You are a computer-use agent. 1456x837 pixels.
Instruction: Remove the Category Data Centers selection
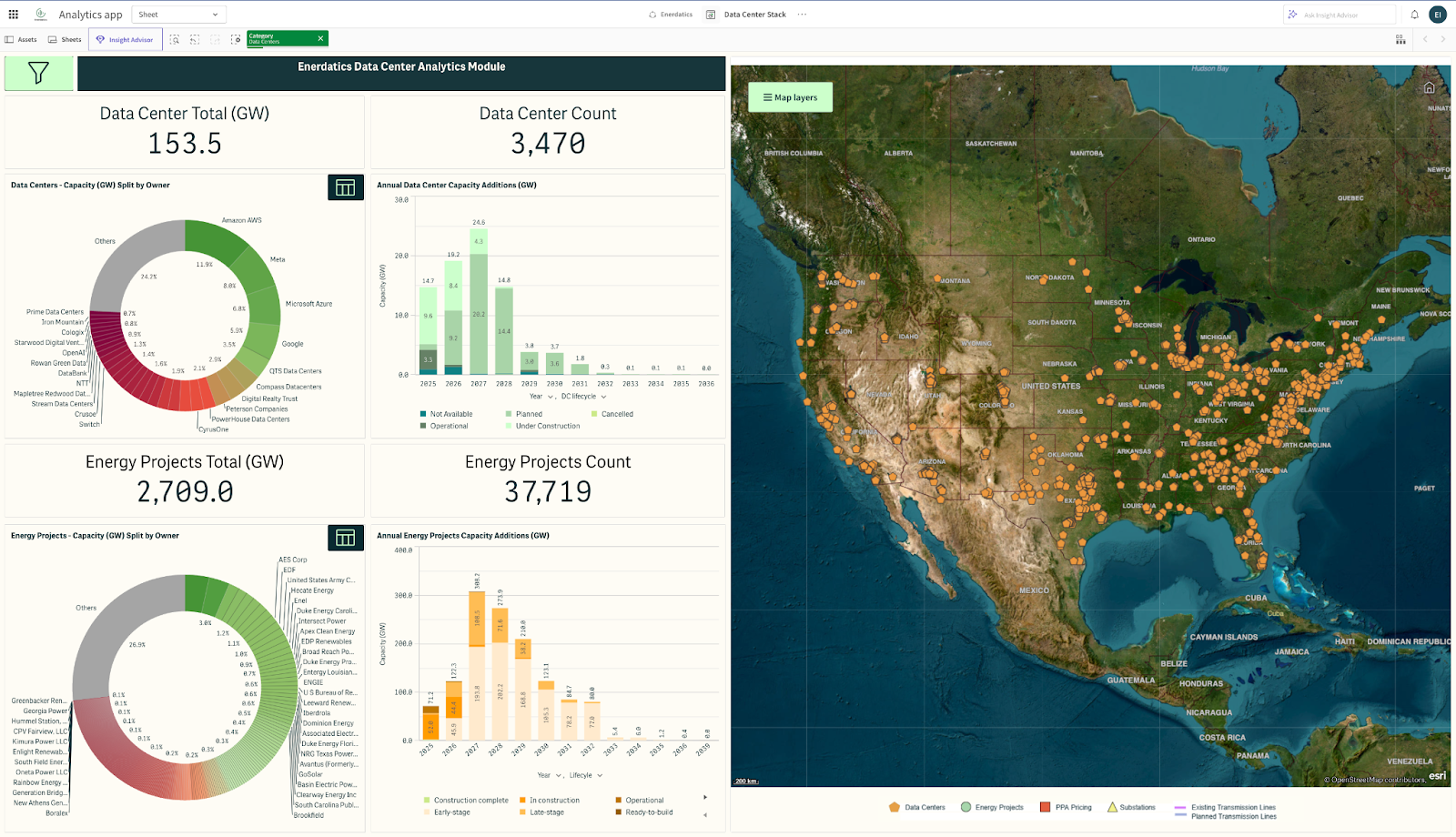(320, 38)
